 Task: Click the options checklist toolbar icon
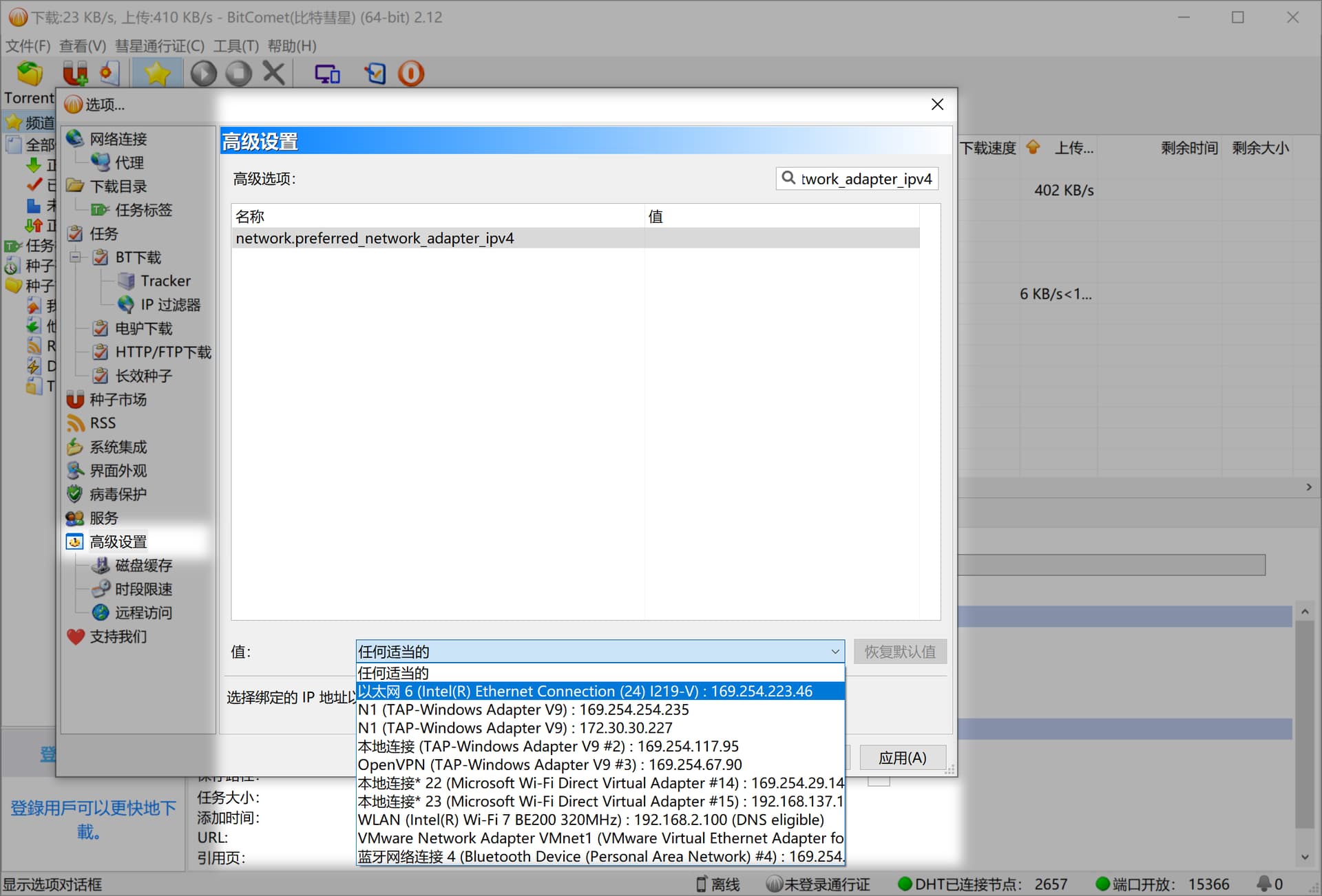(375, 73)
